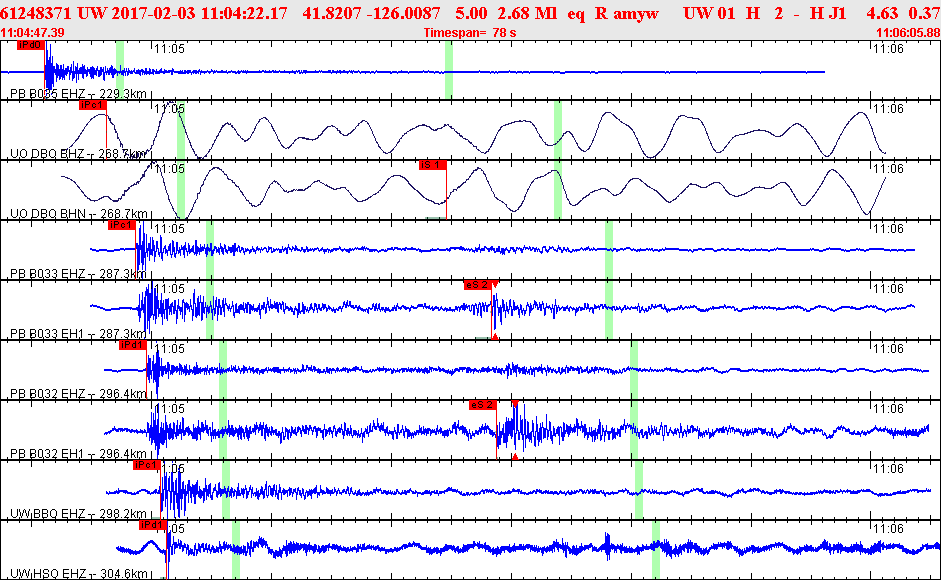
Task: Click the earlier green bar on PB B033 EH1 trace
Action: click(x=209, y=309)
